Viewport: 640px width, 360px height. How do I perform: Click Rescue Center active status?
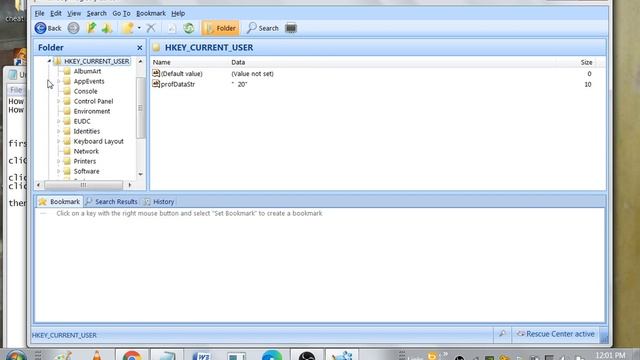point(556,334)
